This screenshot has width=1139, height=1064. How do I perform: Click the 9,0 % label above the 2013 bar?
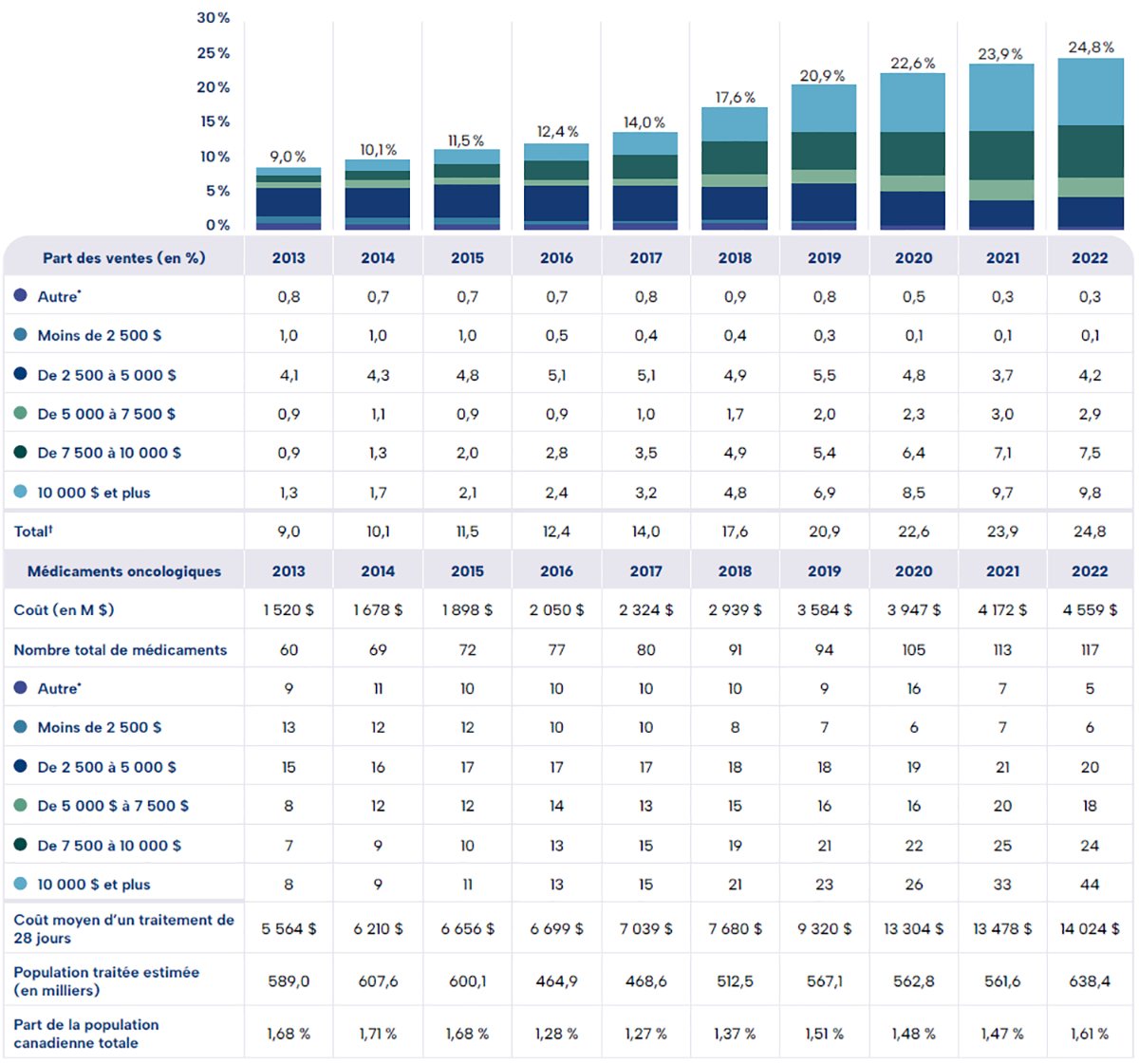288,157
